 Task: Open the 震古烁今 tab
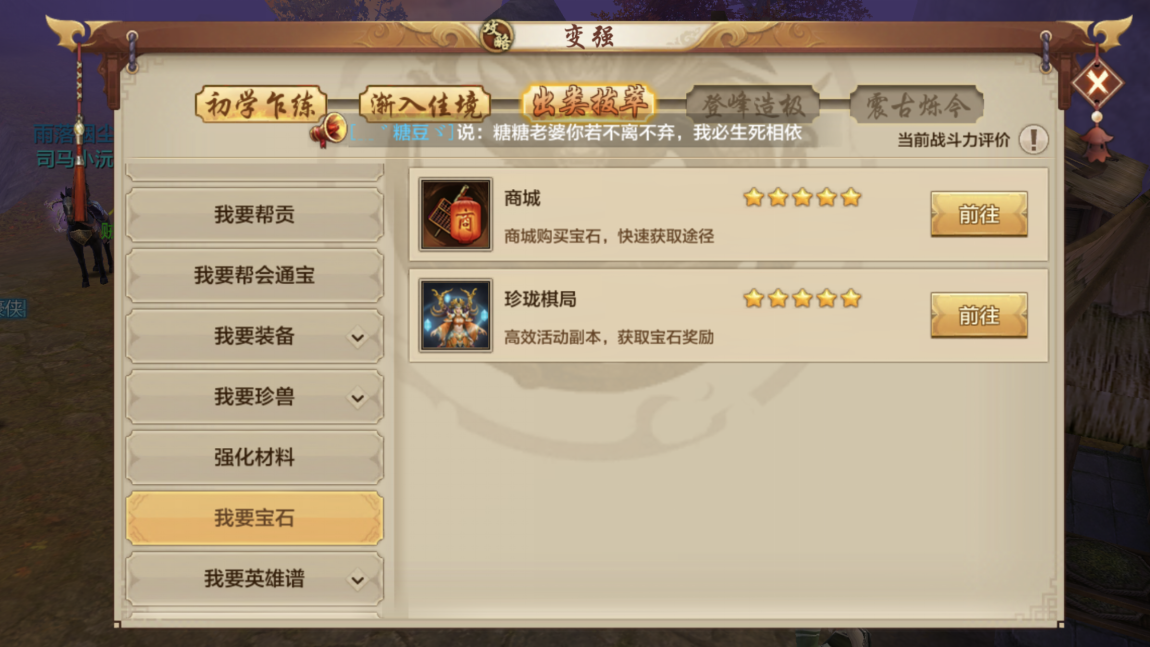917,105
